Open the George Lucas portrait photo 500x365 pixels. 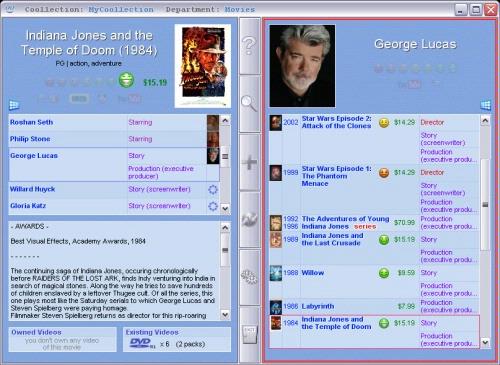[302, 66]
